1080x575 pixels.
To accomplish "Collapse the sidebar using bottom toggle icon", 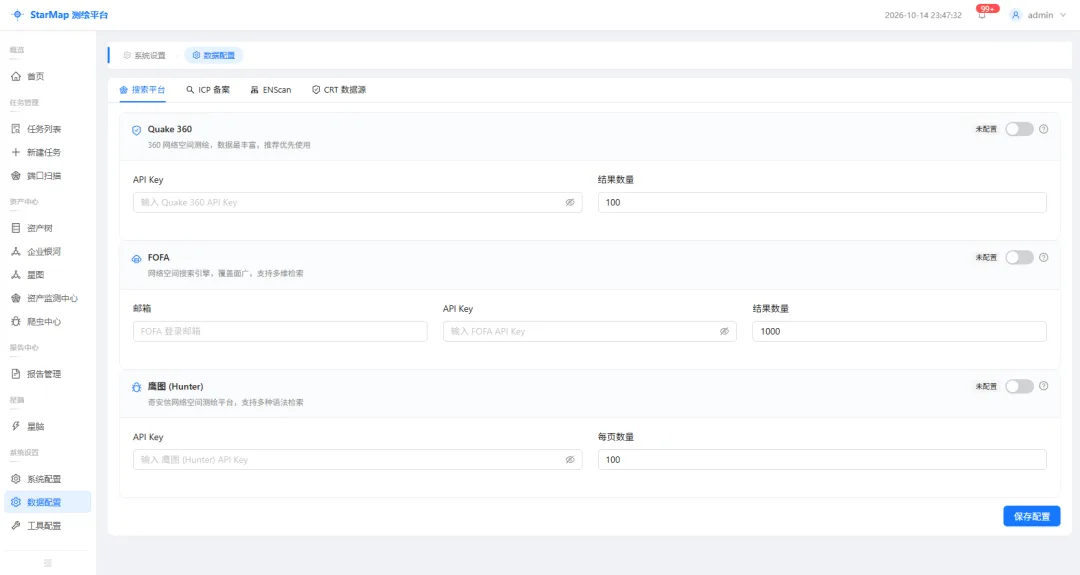I will pyautogui.click(x=48, y=563).
